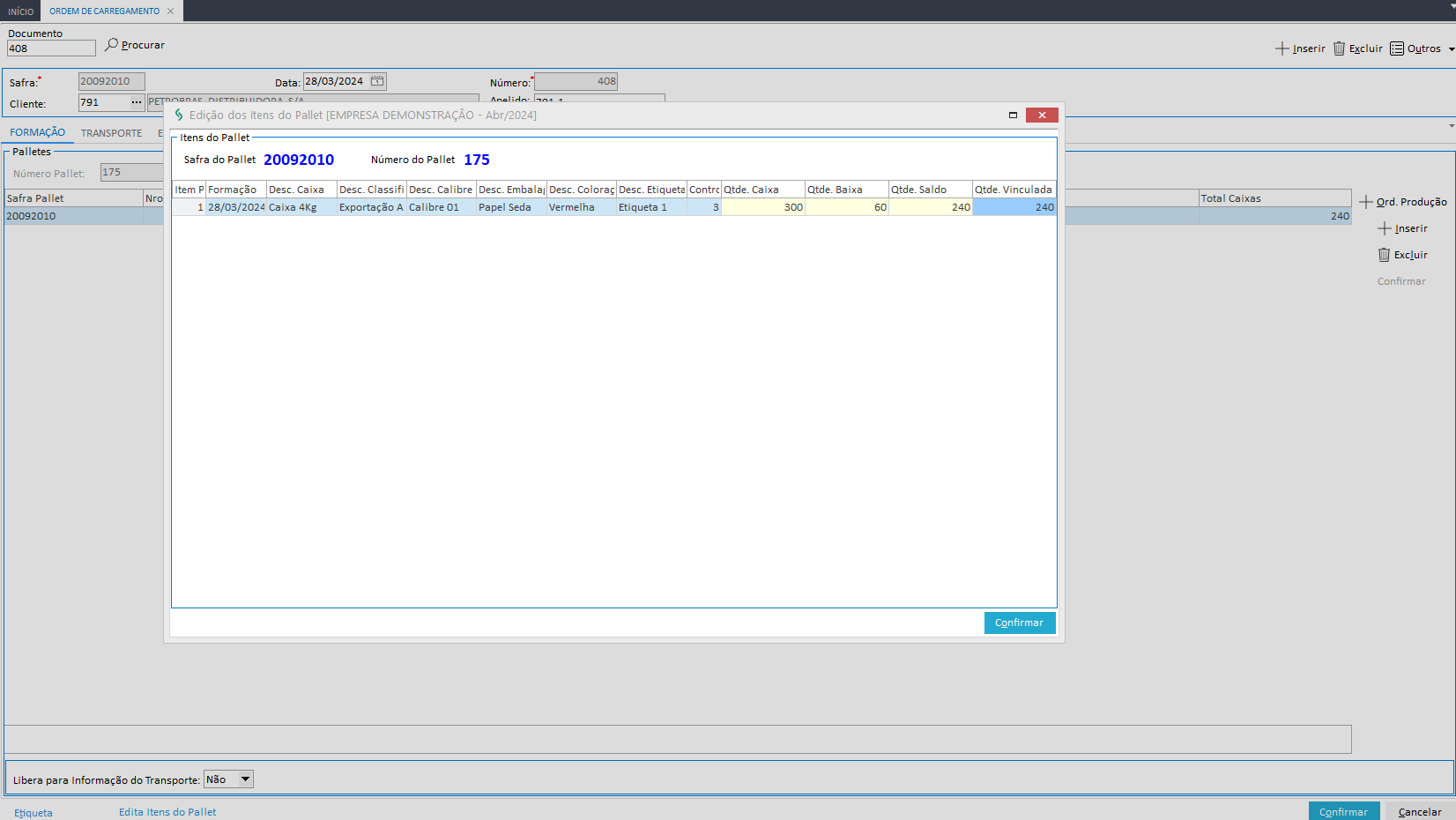Click the Outros list icon
1456x820 pixels.
(1397, 48)
